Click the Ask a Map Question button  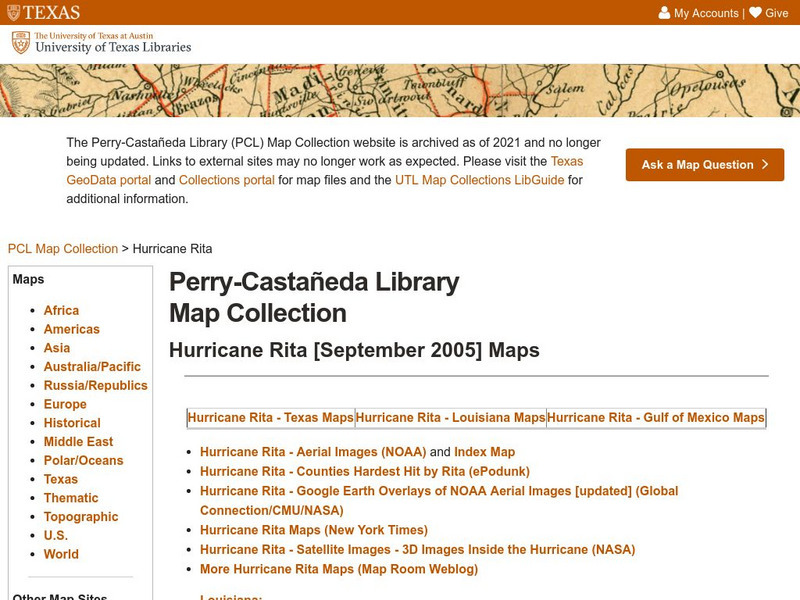click(x=704, y=165)
